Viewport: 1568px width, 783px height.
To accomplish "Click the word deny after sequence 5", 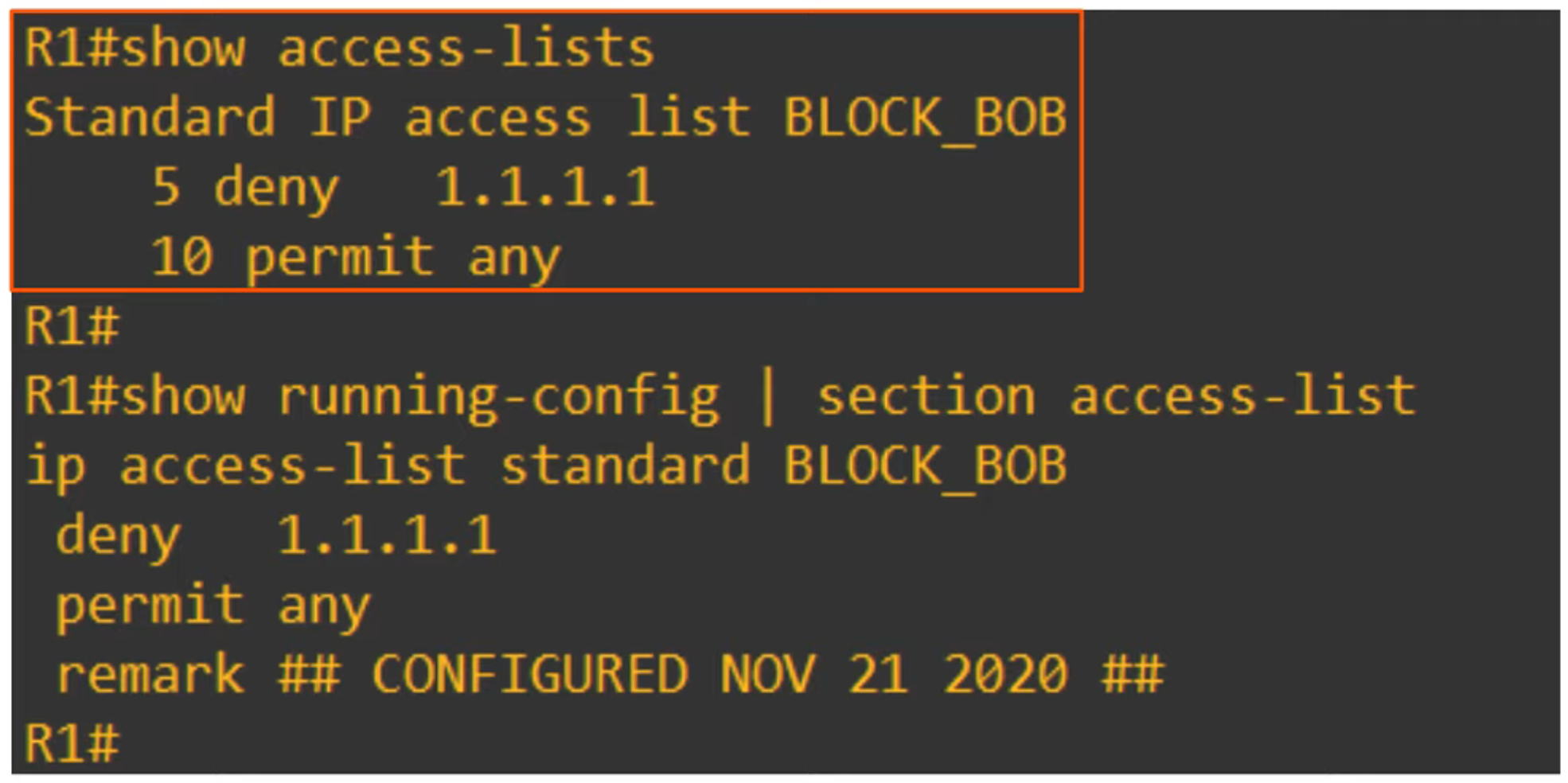I will pyautogui.click(x=276, y=188).
